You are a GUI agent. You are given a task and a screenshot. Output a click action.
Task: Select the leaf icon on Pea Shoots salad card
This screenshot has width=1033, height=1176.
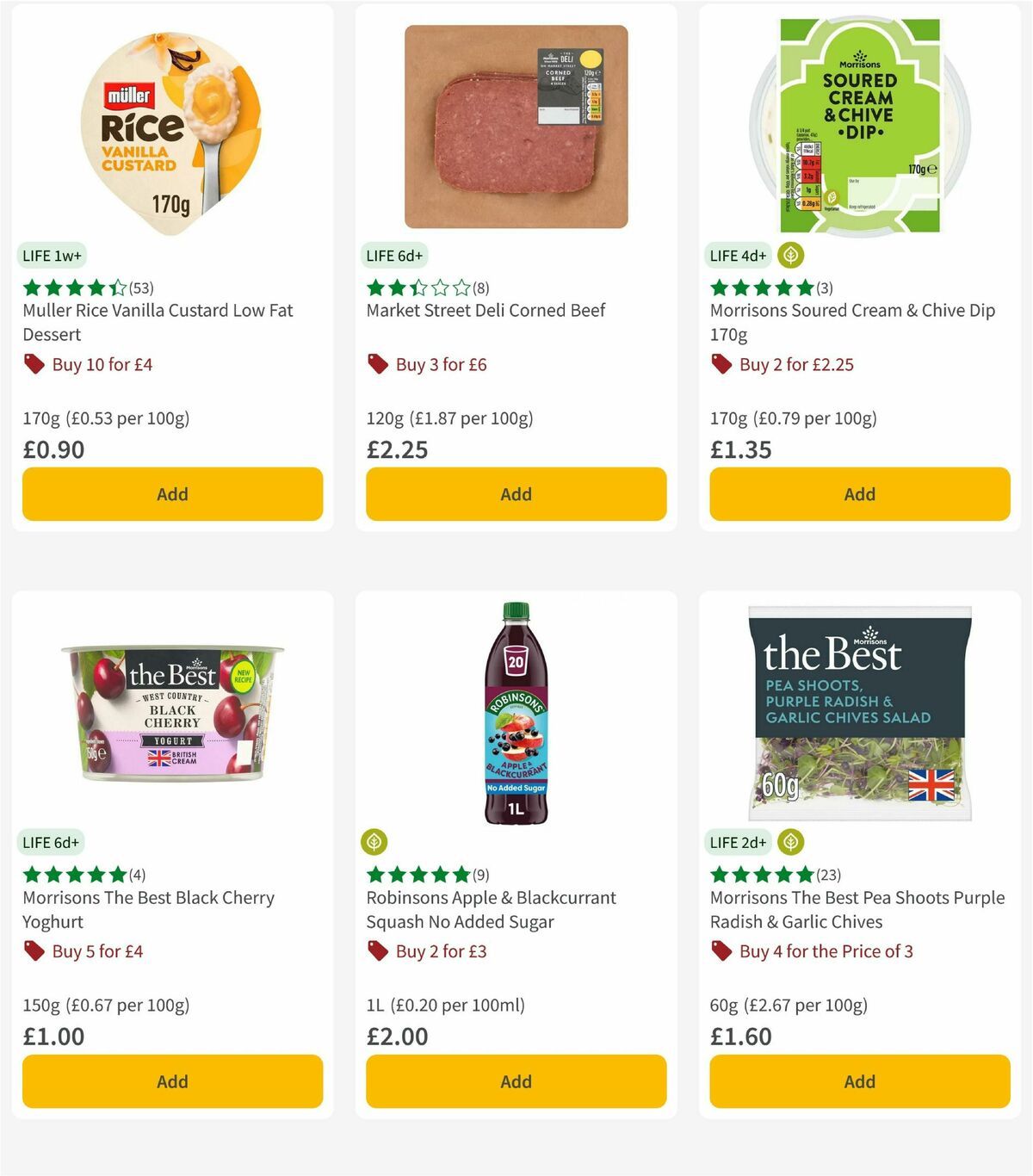(x=789, y=842)
